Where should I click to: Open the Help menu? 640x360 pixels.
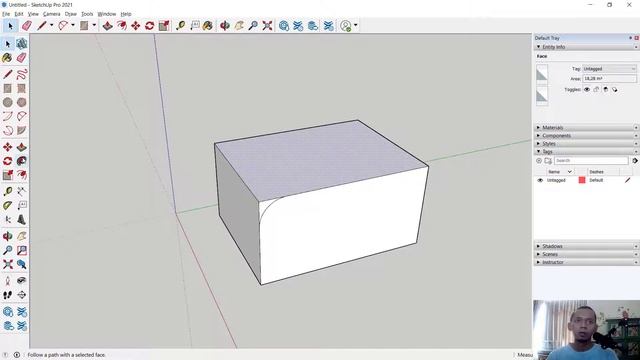point(126,14)
